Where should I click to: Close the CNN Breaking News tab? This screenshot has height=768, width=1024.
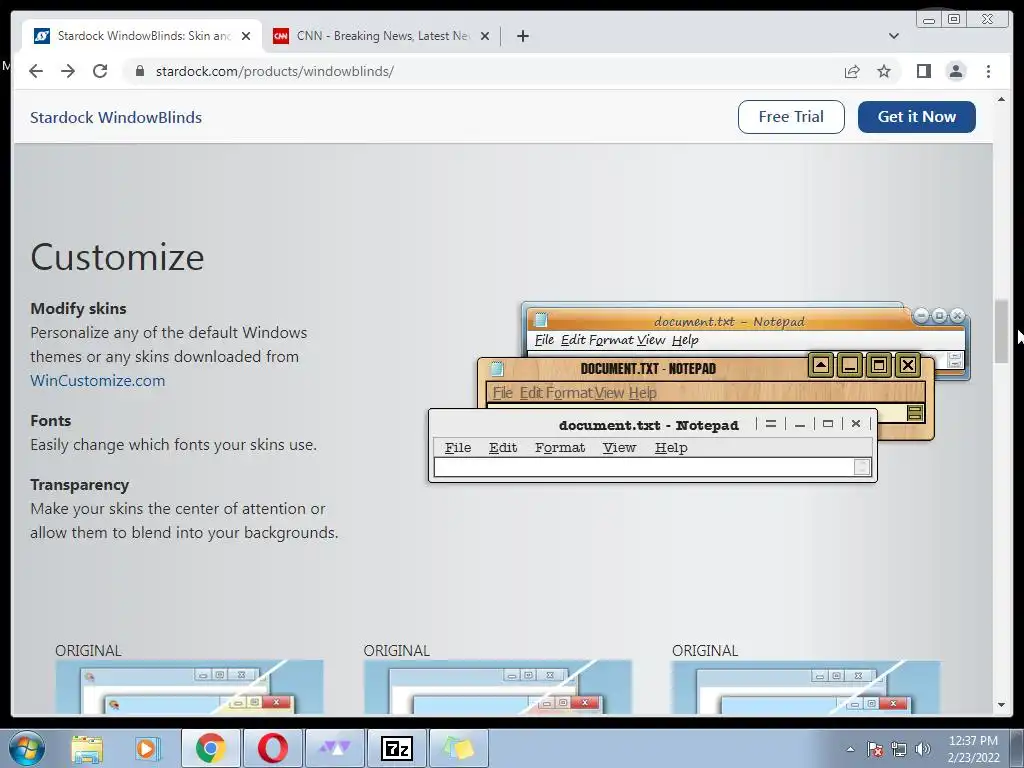[x=485, y=36]
